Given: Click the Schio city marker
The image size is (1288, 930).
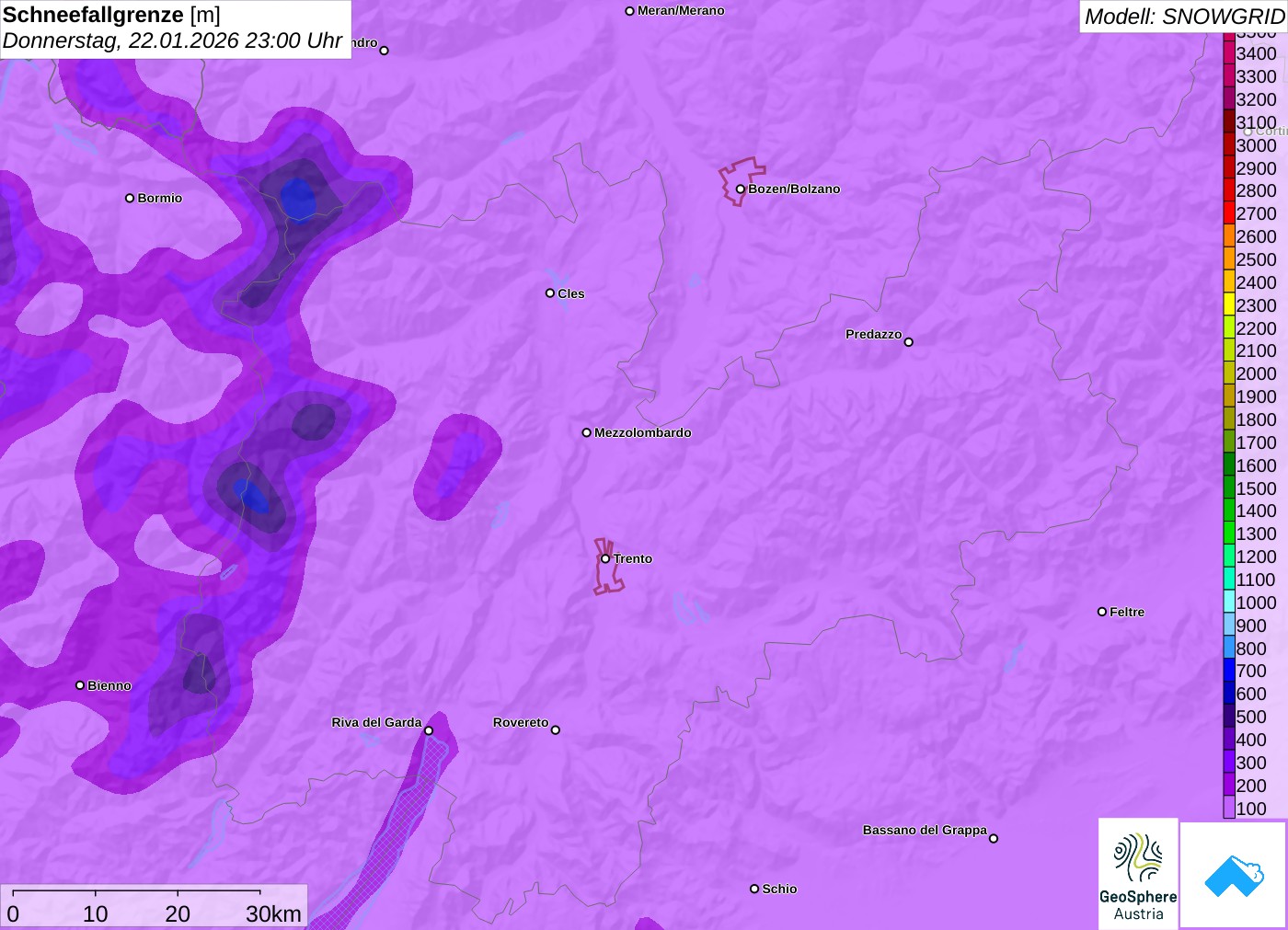Looking at the screenshot, I should pos(754,889).
